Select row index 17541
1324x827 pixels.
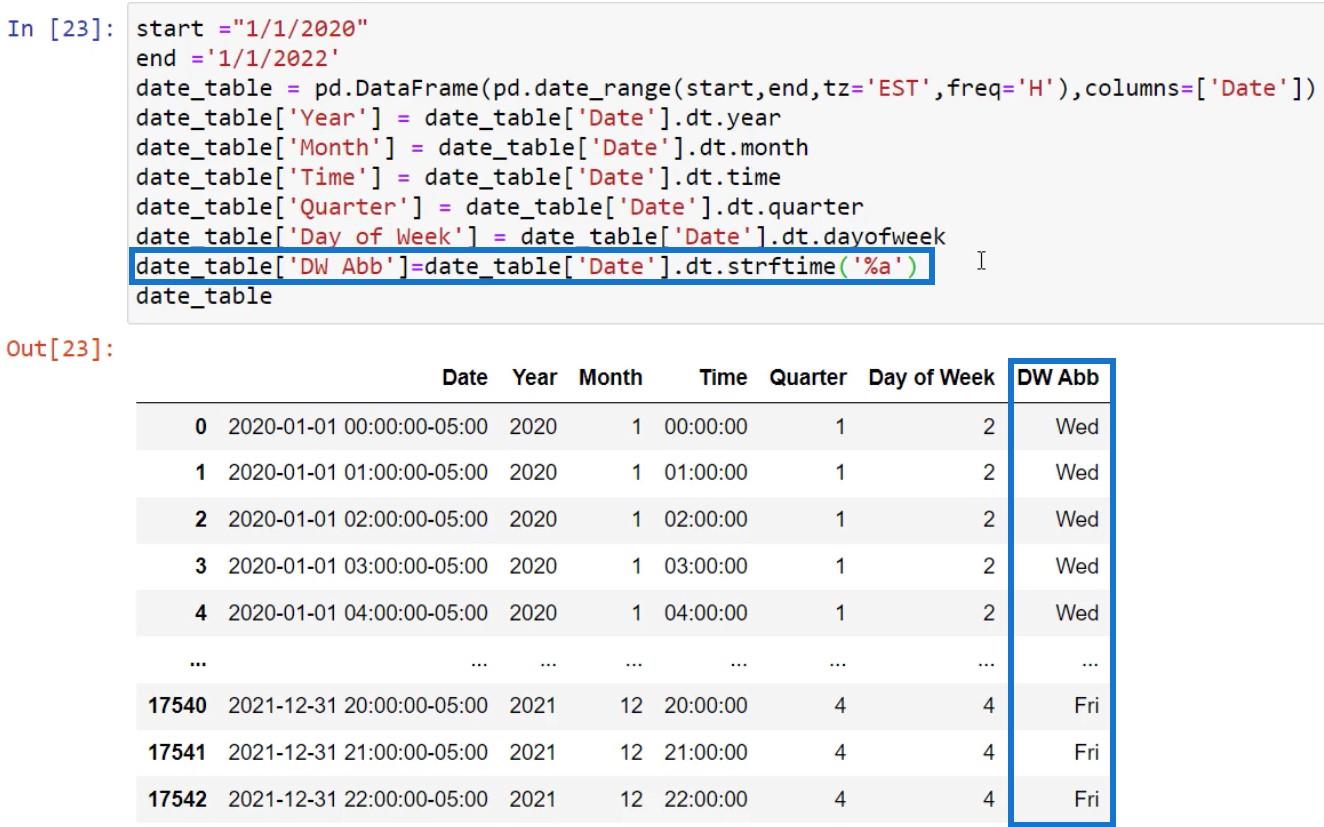[178, 752]
